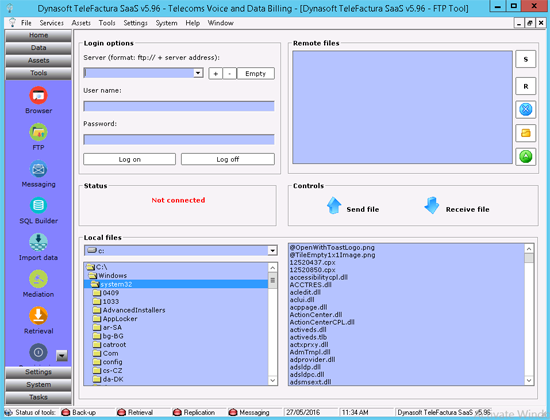Click the blue round X icon beside Remote files
The height and width of the screenshot is (420, 550).
pyautogui.click(x=525, y=109)
